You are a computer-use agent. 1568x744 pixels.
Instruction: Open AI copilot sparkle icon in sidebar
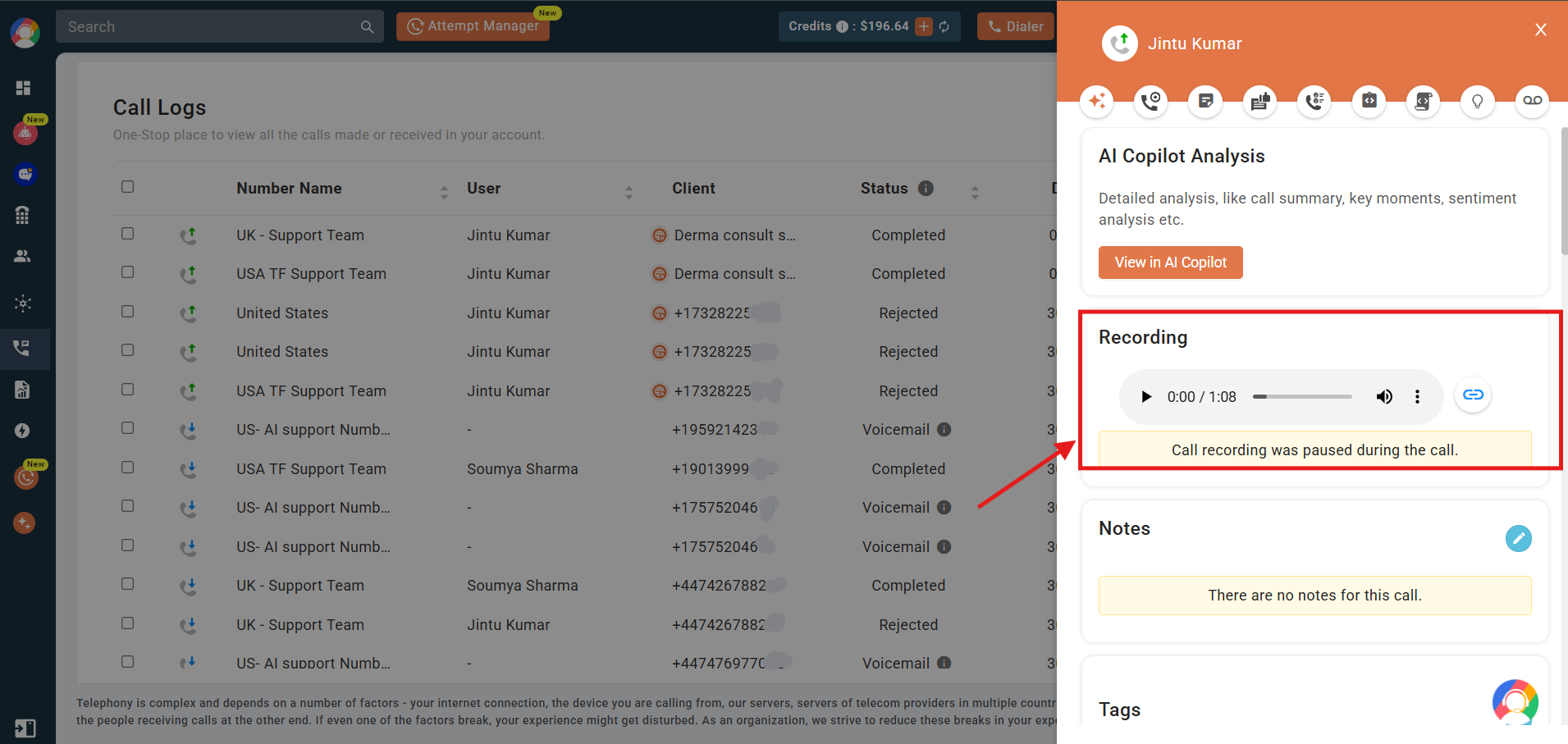(x=25, y=523)
